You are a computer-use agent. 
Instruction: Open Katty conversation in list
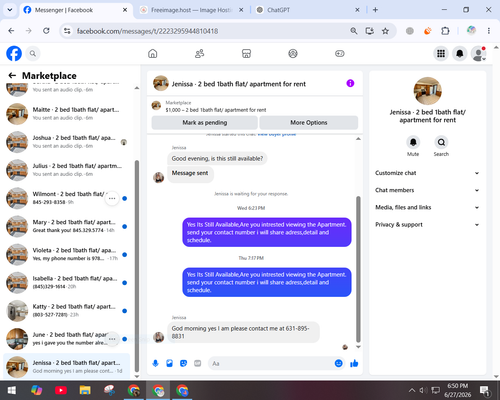click(67, 311)
